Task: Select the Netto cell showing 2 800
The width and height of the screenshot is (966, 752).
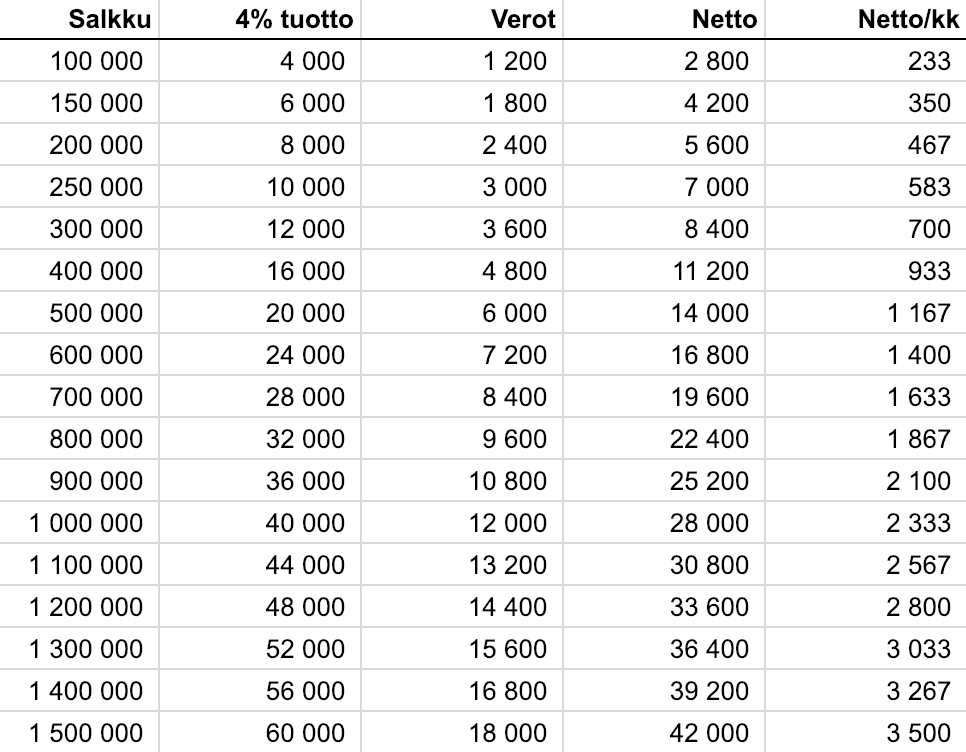Action: tap(715, 62)
